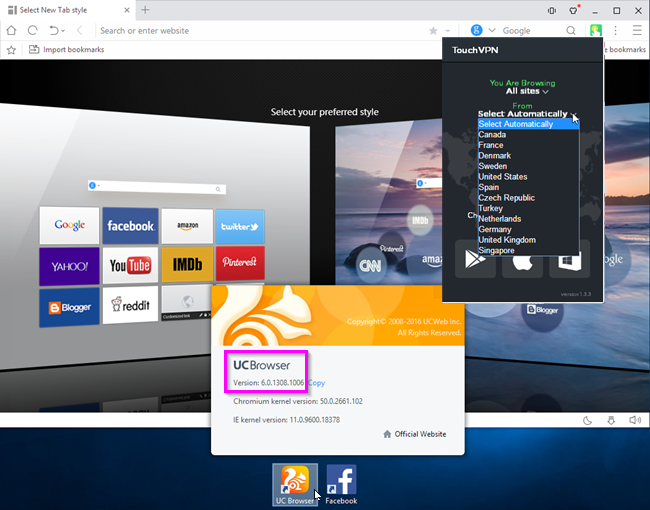Click the house icon beside Official Website
Viewport: 650px width, 510px height.
point(387,434)
